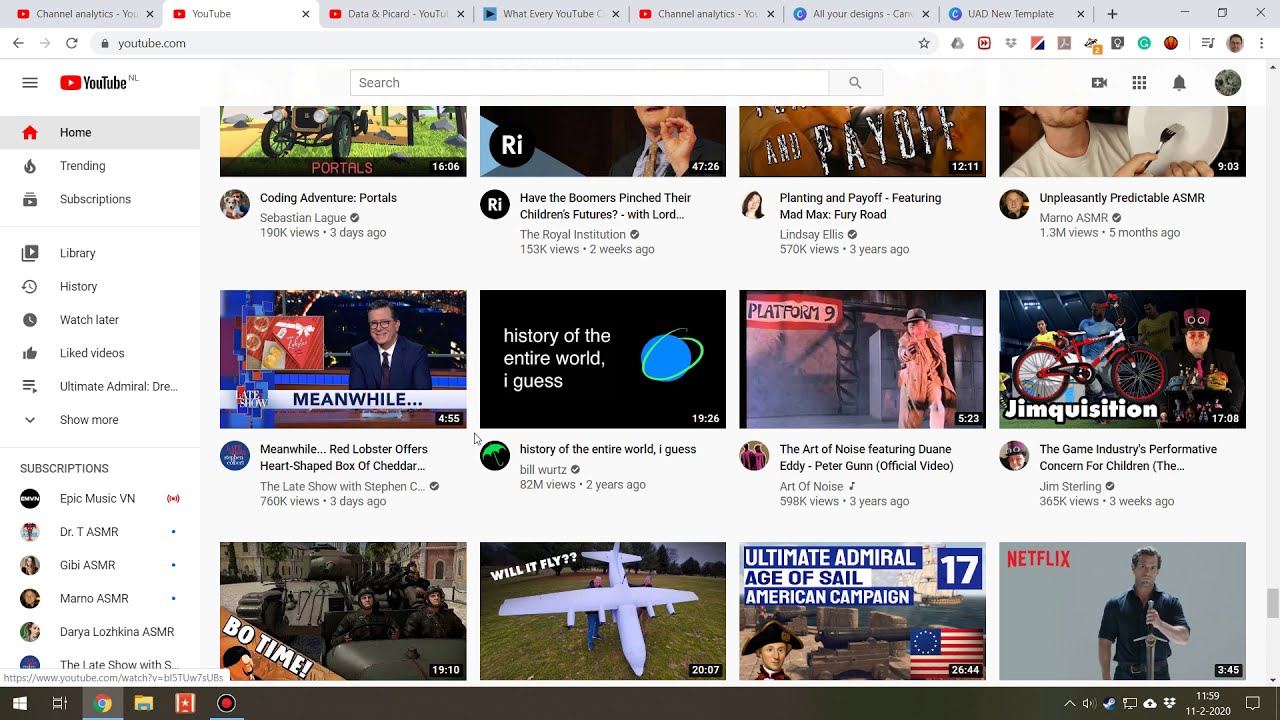Open the create video camera icon
Image resolution: width=1280 pixels, height=720 pixels.
(x=1099, y=83)
